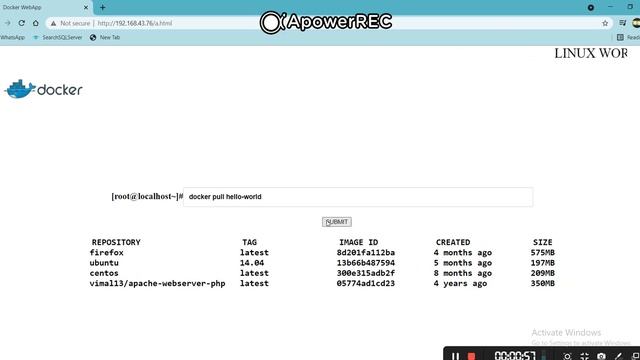640x360 pixels.
Task: Click the firefox repository name
Action: tap(107, 253)
